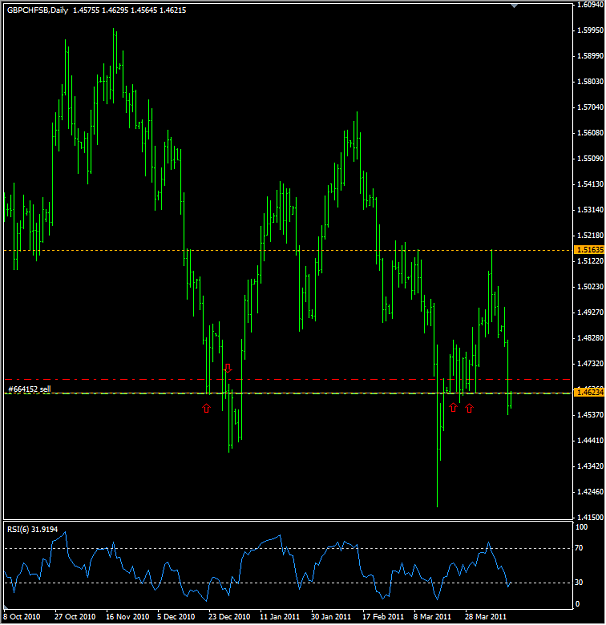Select the red down arrow above December candles
This screenshot has width=606, height=625.
point(228,368)
